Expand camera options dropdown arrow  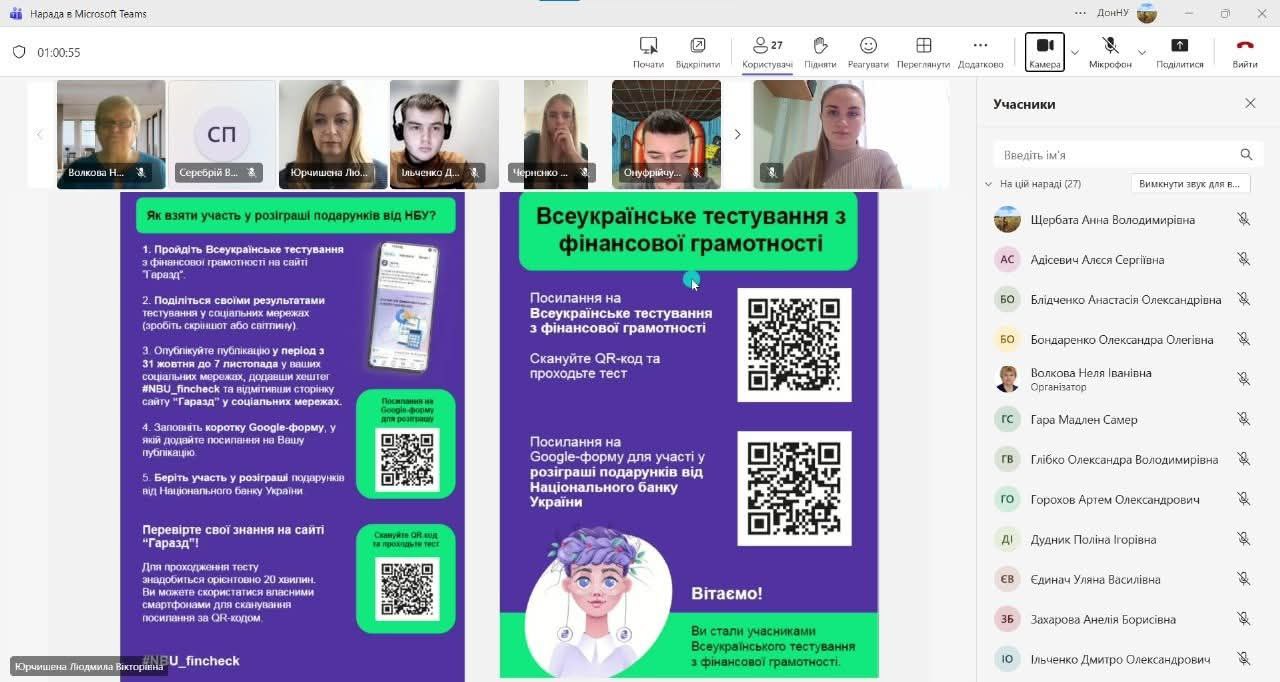tap(1075, 52)
